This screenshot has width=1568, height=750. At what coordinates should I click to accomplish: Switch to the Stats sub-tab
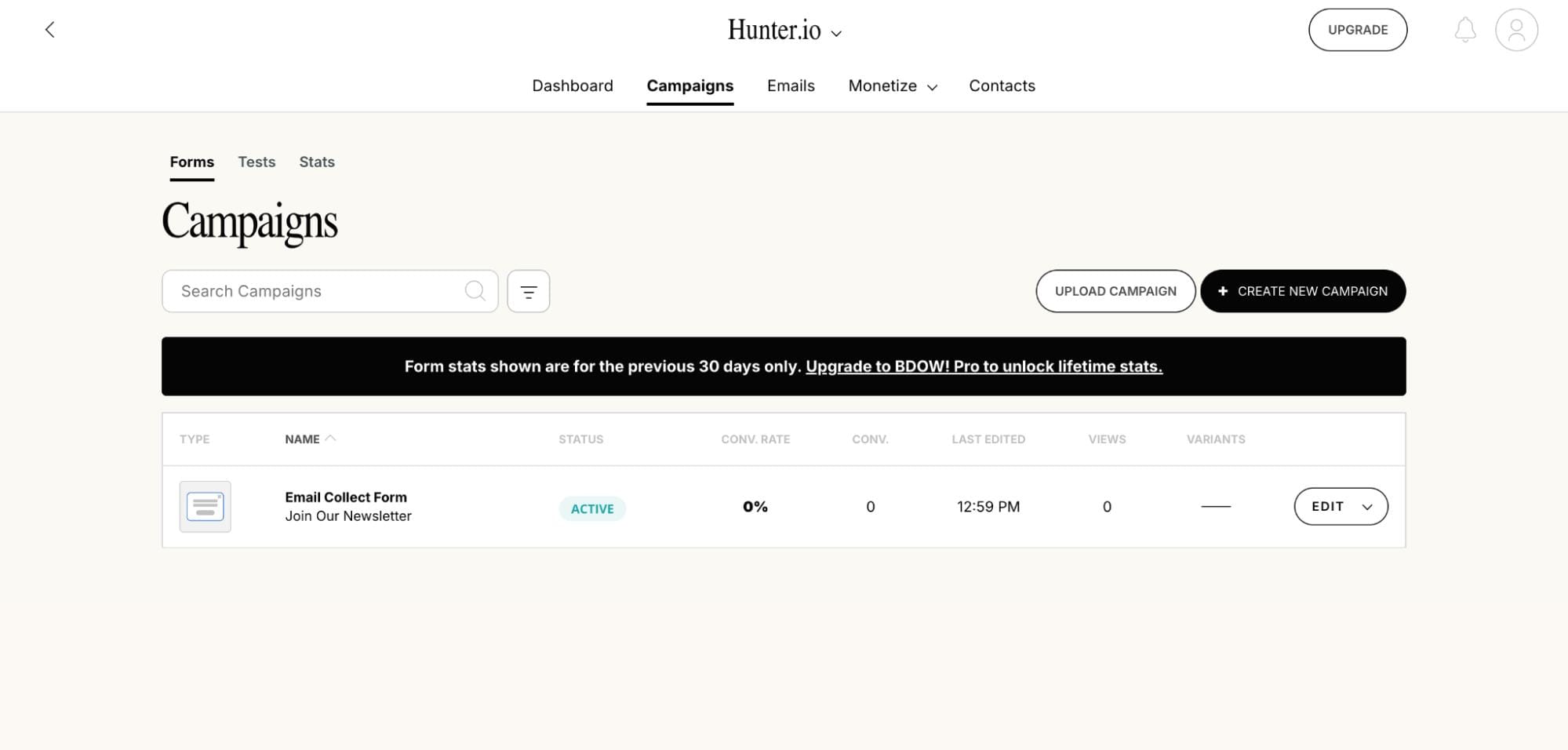tap(317, 162)
